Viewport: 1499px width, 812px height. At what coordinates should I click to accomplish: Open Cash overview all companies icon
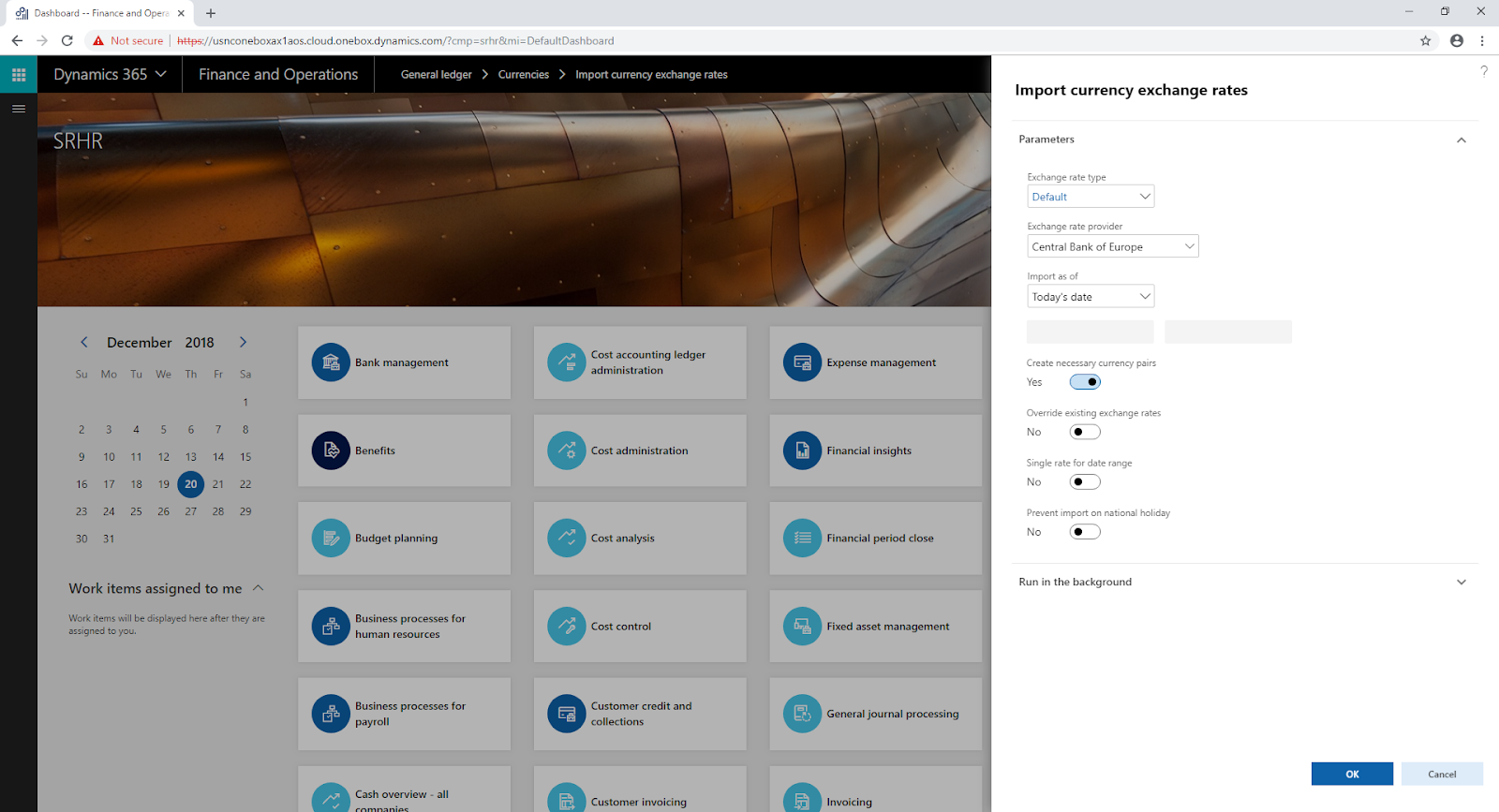coord(331,798)
